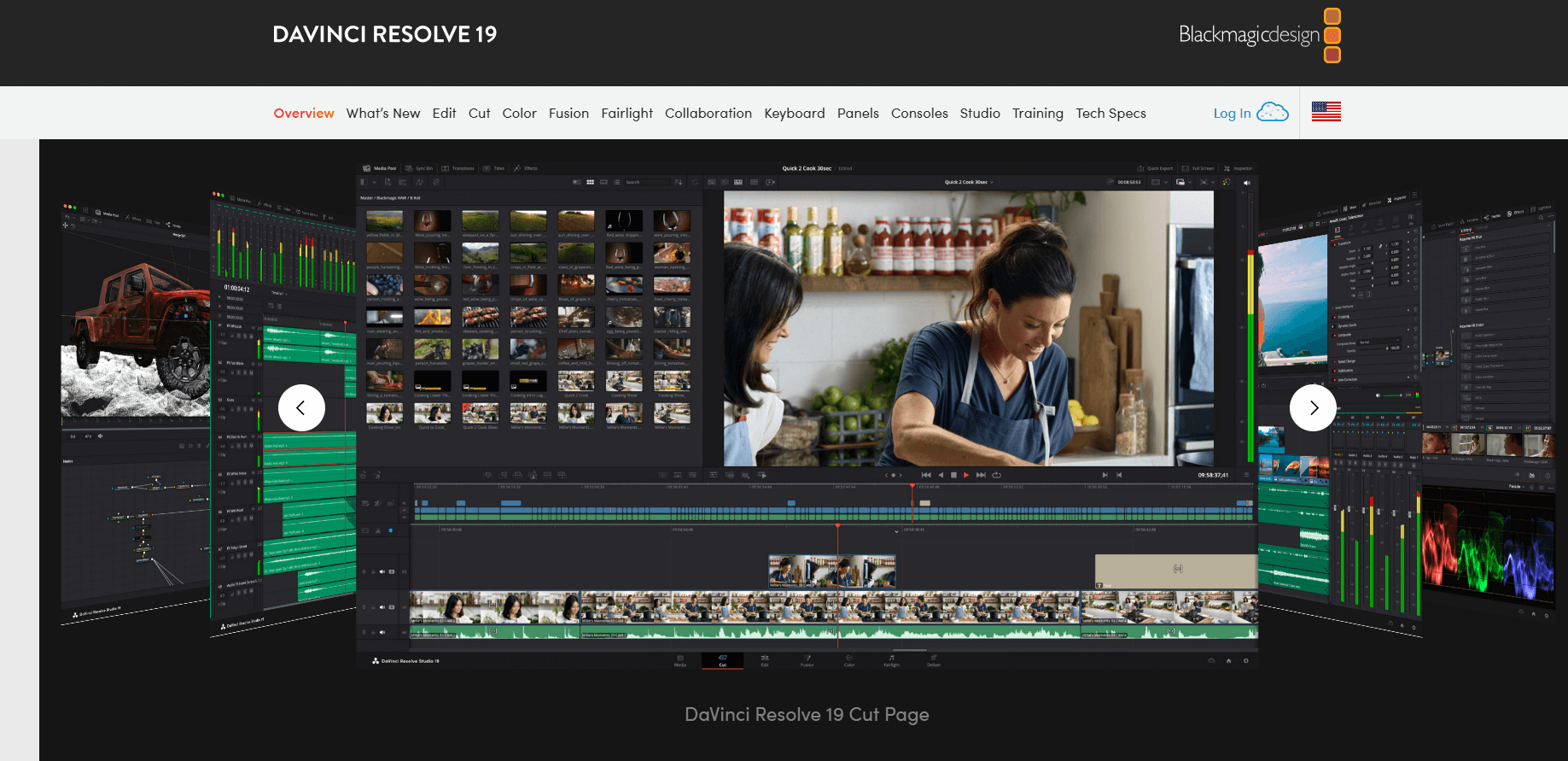This screenshot has width=1568, height=761.
Task: Switch media pool to filmstrip view
Action: 603,182
